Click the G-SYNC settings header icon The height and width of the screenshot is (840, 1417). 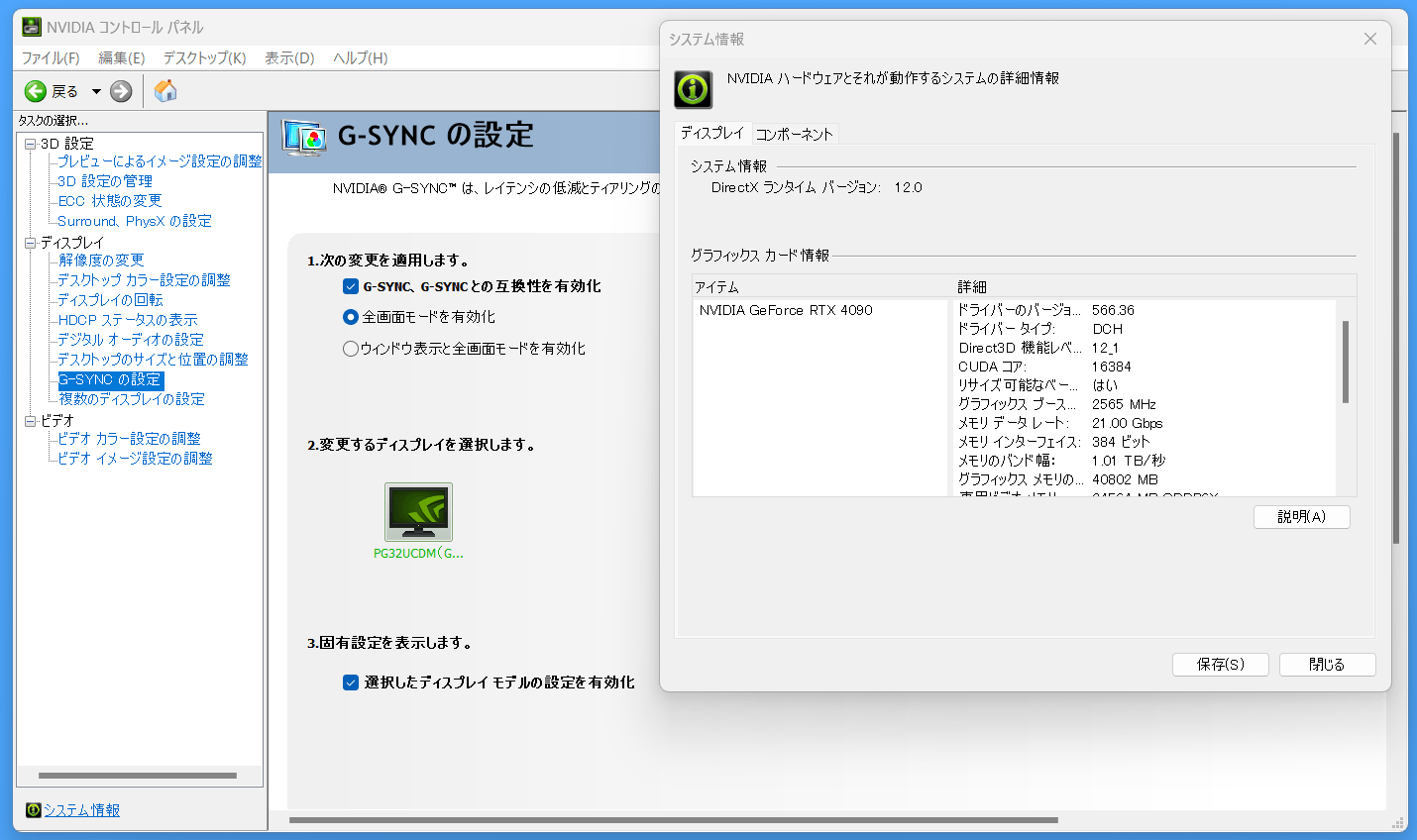pos(304,137)
